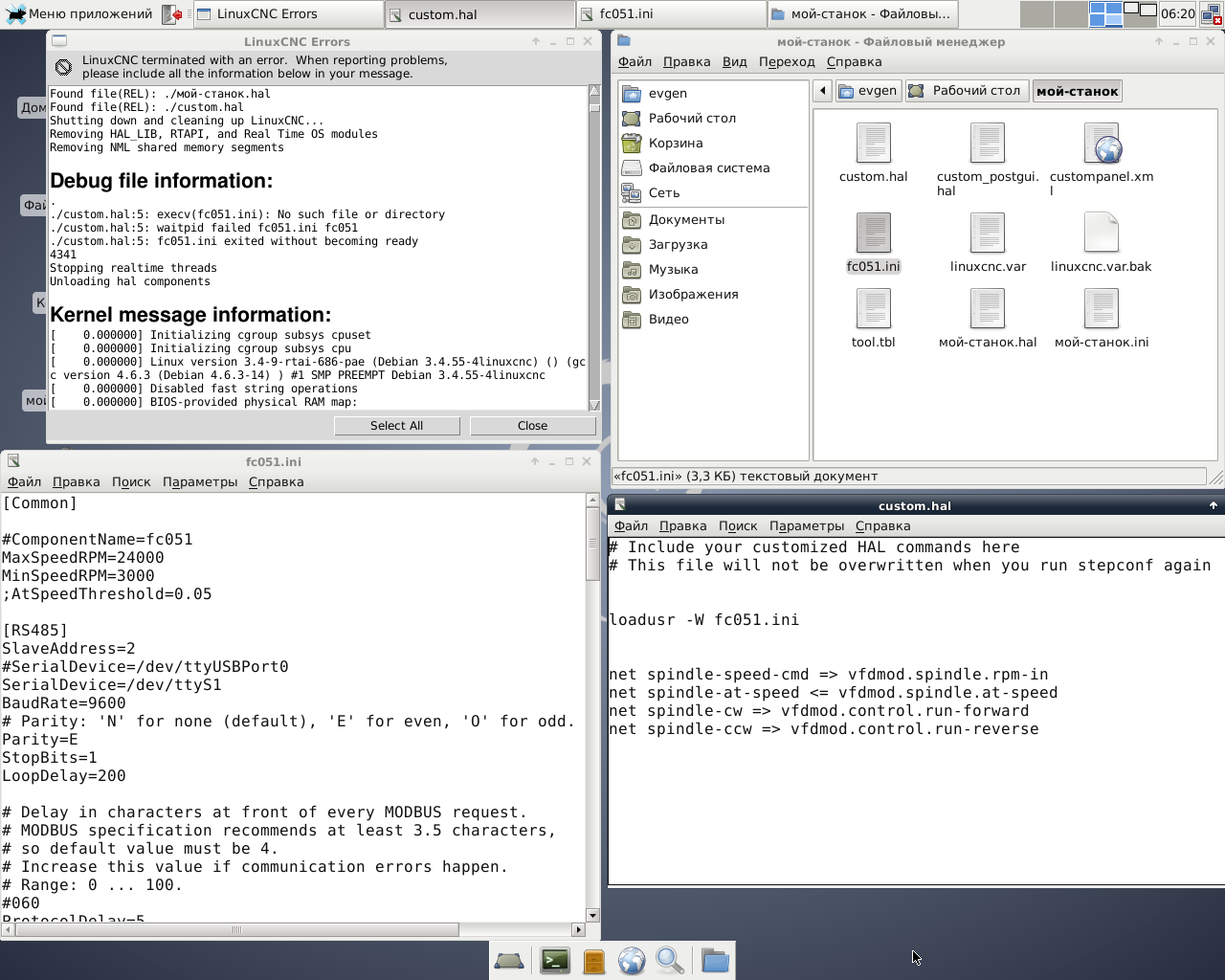Open Вид menu in the file manager

(x=734, y=61)
